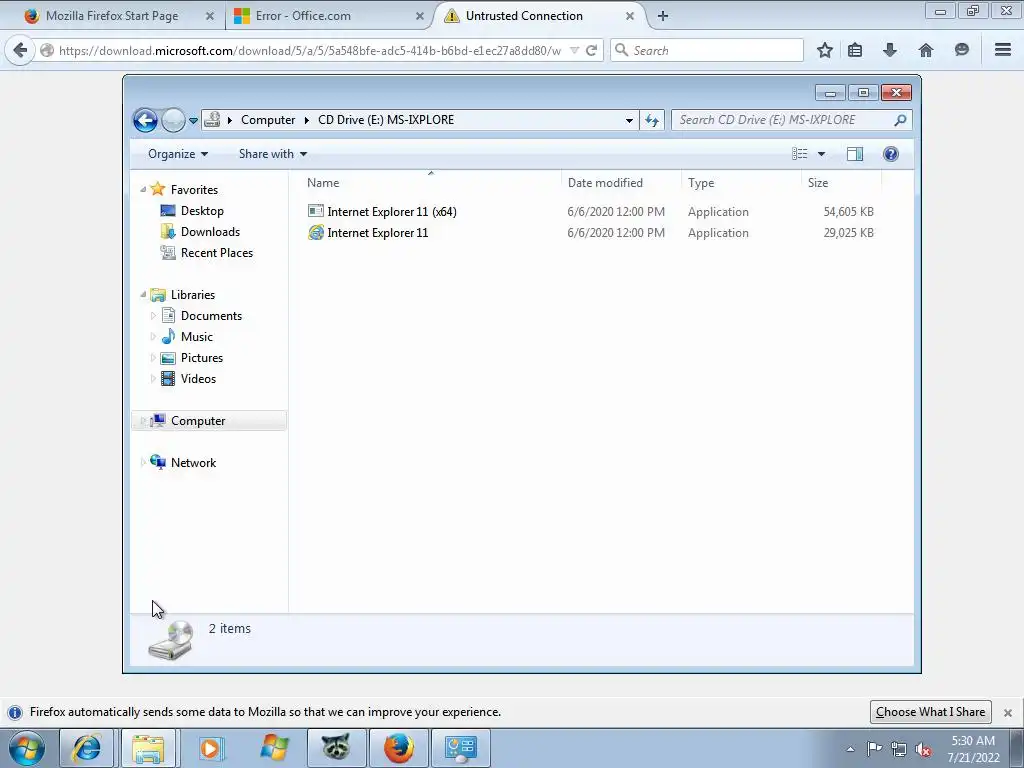The width and height of the screenshot is (1024, 768).
Task: Collapse the Libraries tree group
Action: 143,295
